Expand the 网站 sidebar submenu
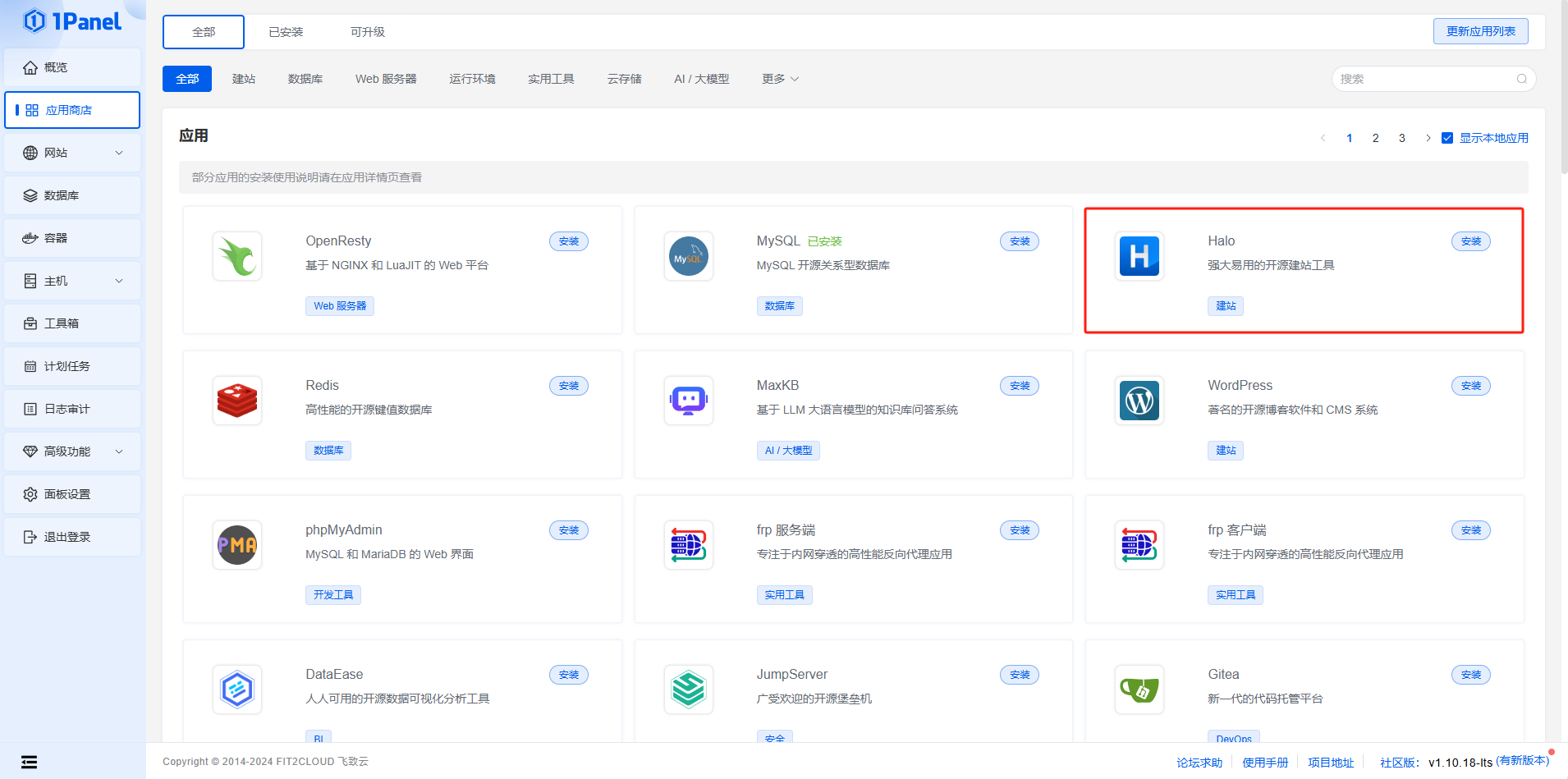 tap(72, 153)
